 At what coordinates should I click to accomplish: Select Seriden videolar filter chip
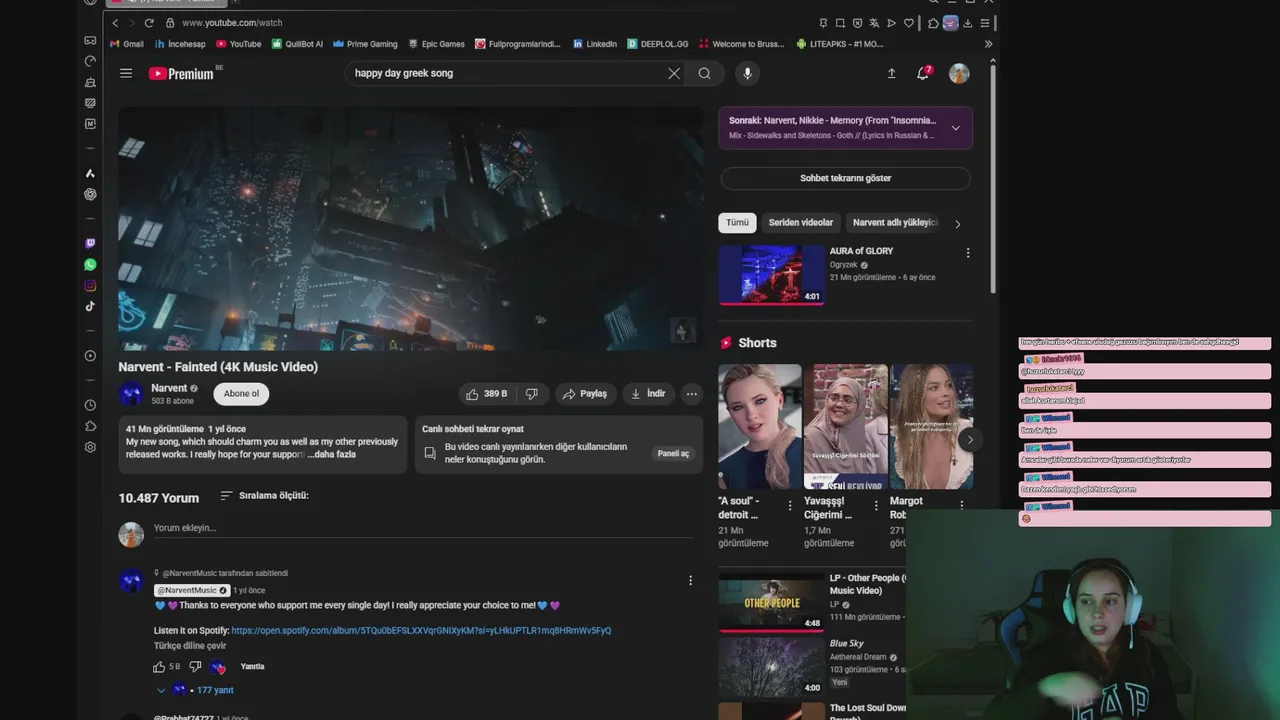coord(801,223)
